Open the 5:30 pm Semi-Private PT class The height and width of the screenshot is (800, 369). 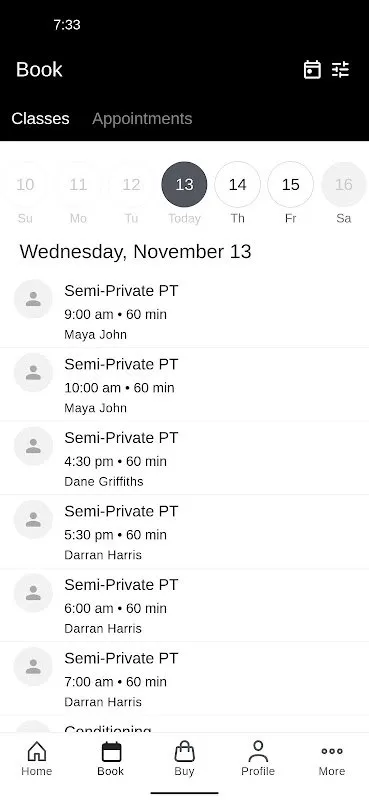coord(184,532)
